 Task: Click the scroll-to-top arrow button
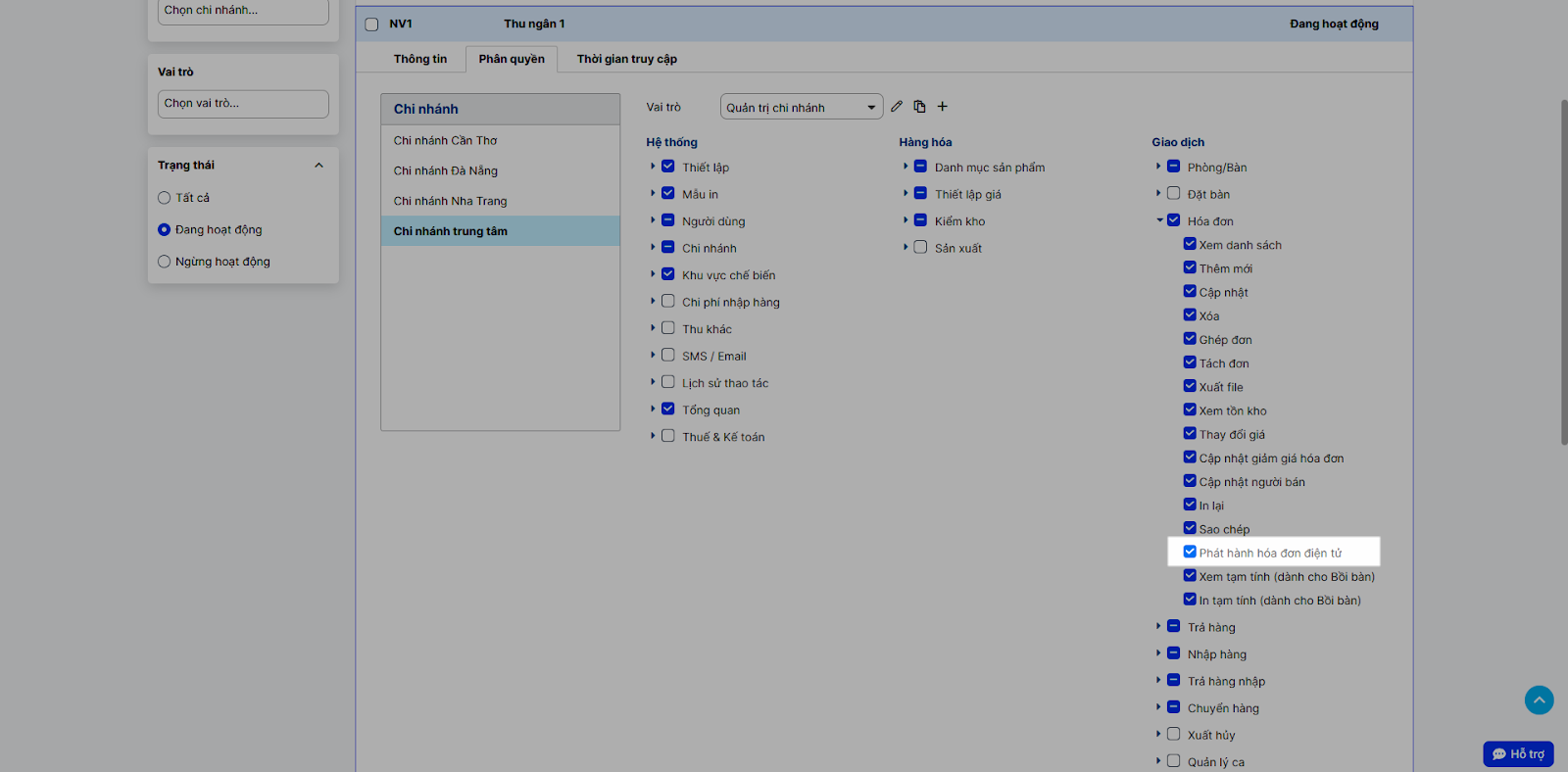coord(1539,700)
